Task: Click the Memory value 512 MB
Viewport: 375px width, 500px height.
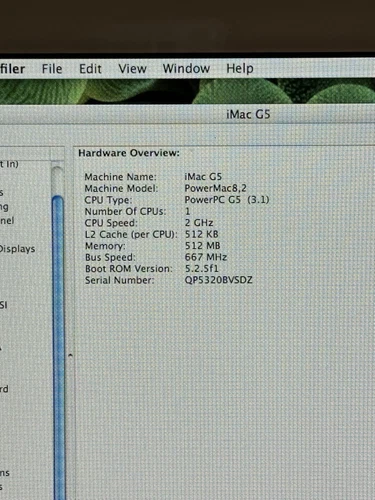Action: coord(202,246)
